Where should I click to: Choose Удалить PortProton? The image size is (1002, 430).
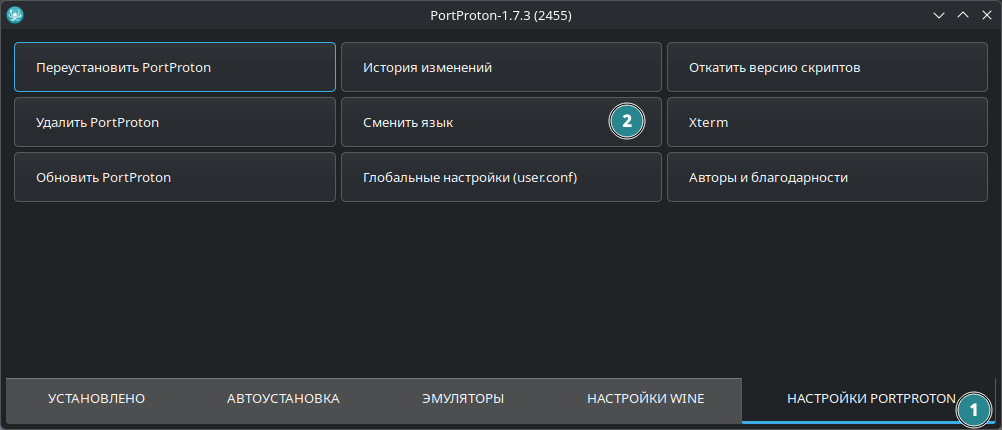pyautogui.click(x=175, y=122)
